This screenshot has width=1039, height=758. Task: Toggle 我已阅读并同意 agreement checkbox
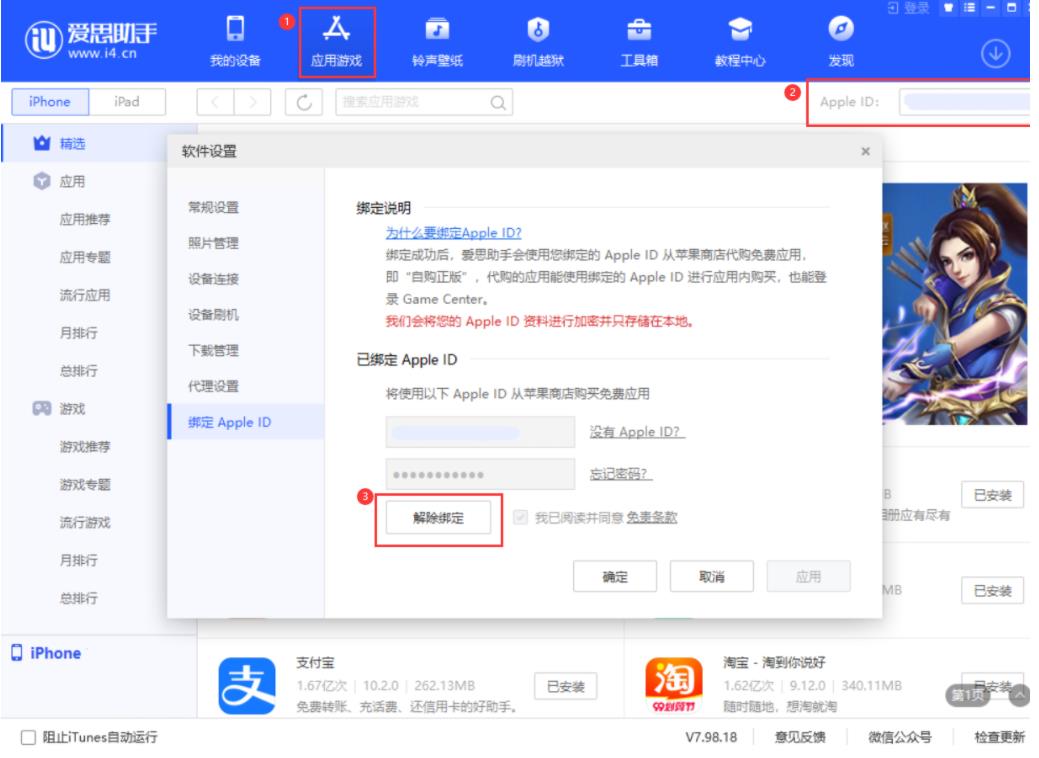coord(519,518)
